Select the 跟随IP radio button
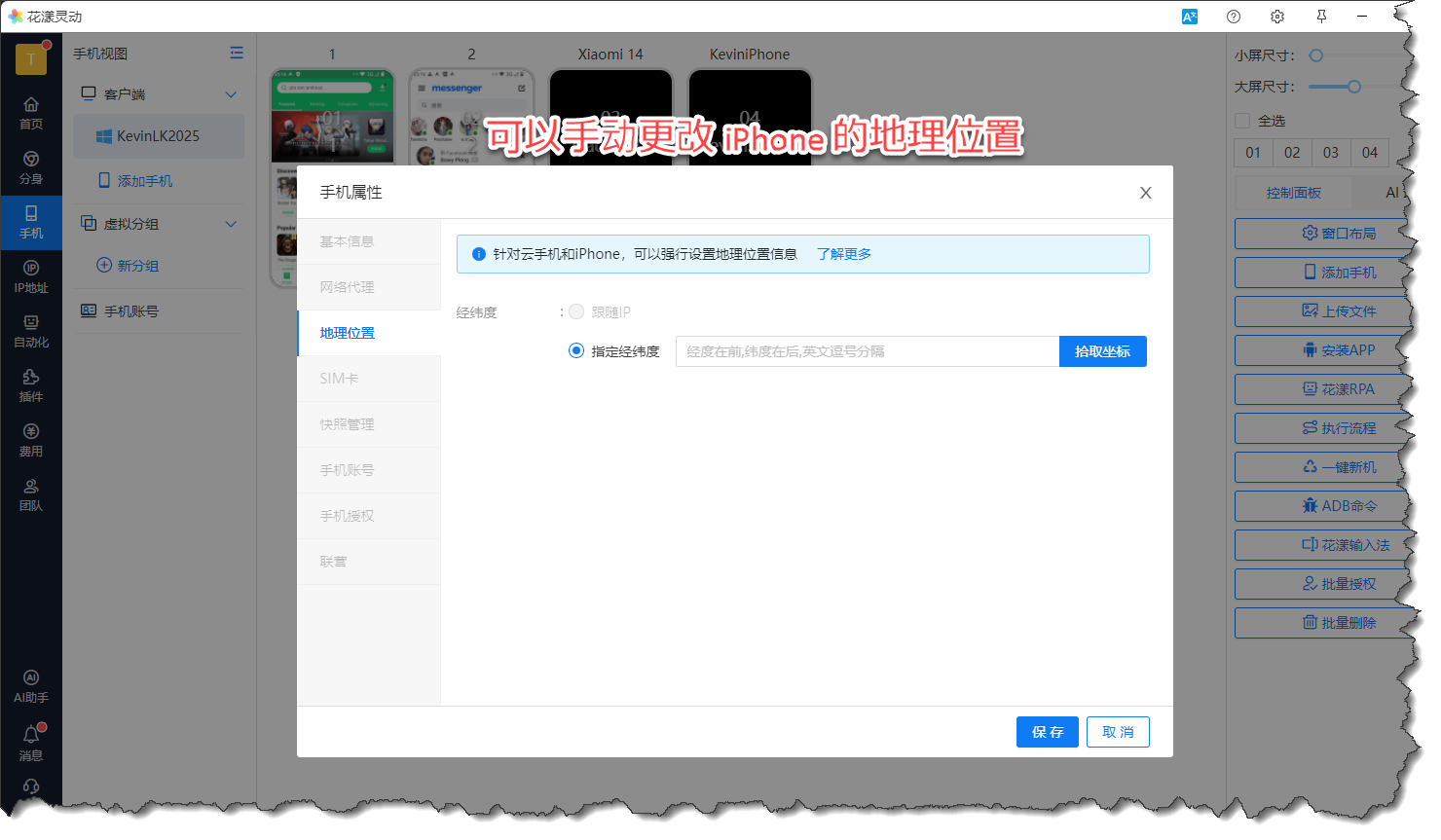1441x840 pixels. click(576, 311)
